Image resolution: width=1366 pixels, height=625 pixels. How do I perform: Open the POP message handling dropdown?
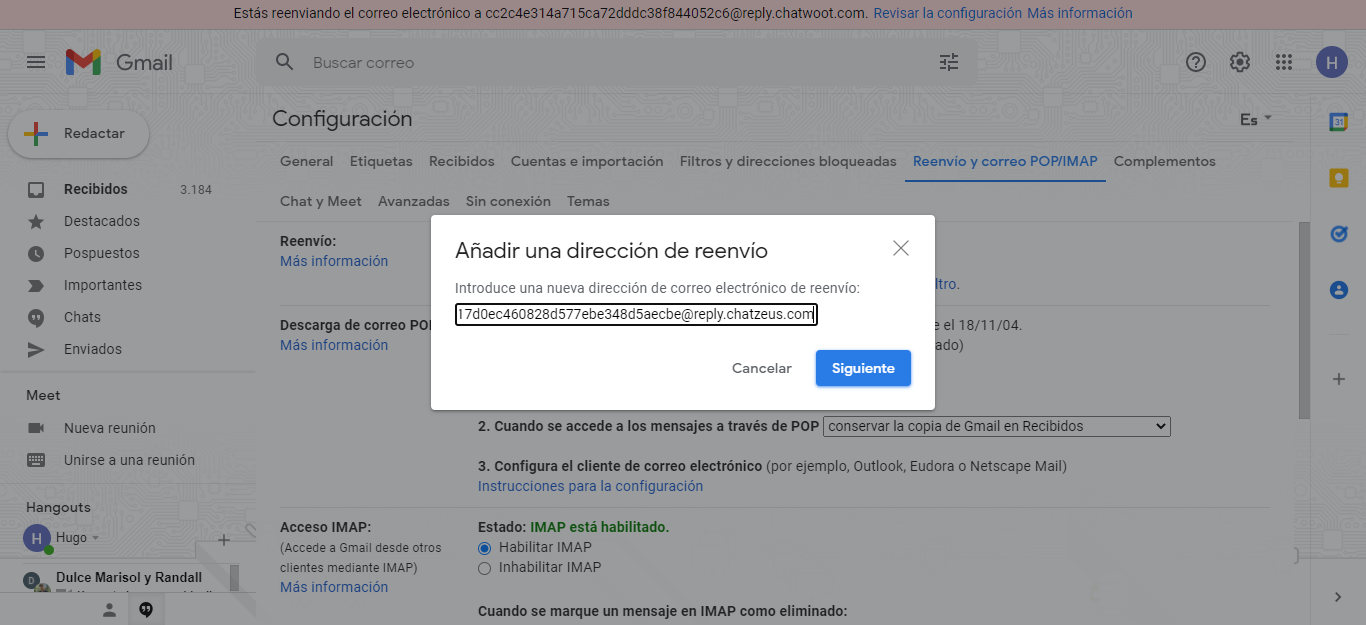996,426
